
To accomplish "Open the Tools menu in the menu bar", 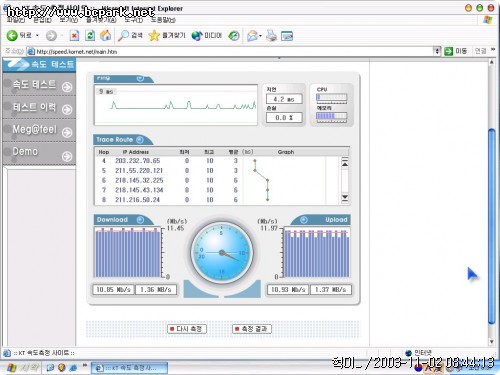I will tap(134, 20).
